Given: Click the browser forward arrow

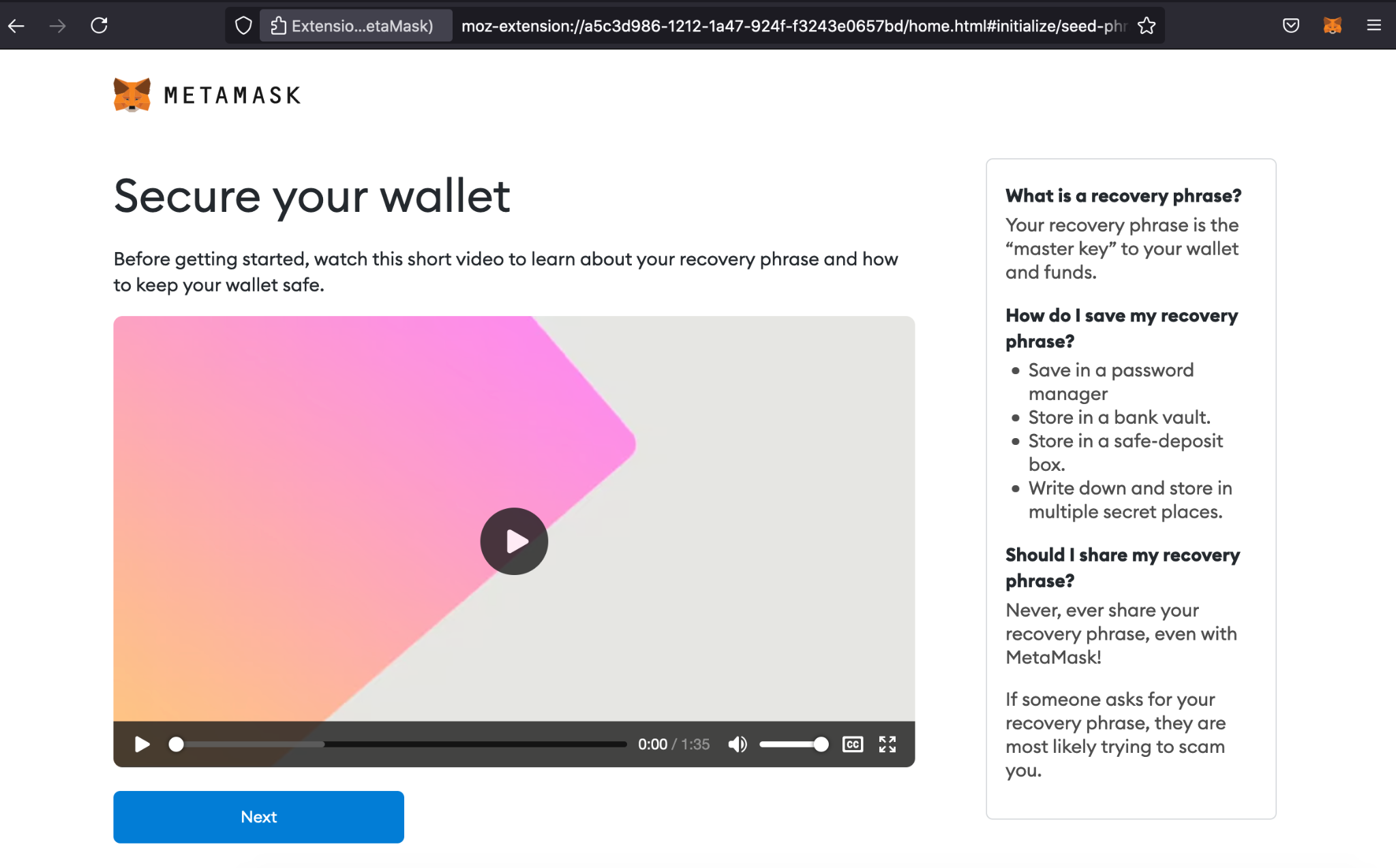Looking at the screenshot, I should tap(58, 26).
